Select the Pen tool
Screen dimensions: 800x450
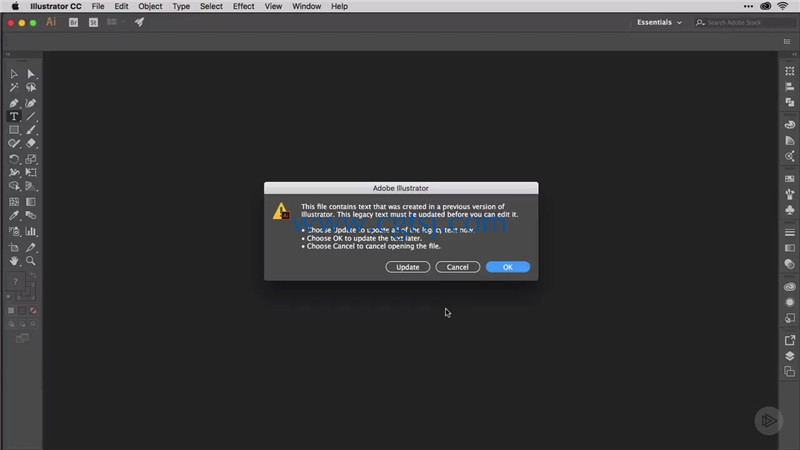[14, 103]
